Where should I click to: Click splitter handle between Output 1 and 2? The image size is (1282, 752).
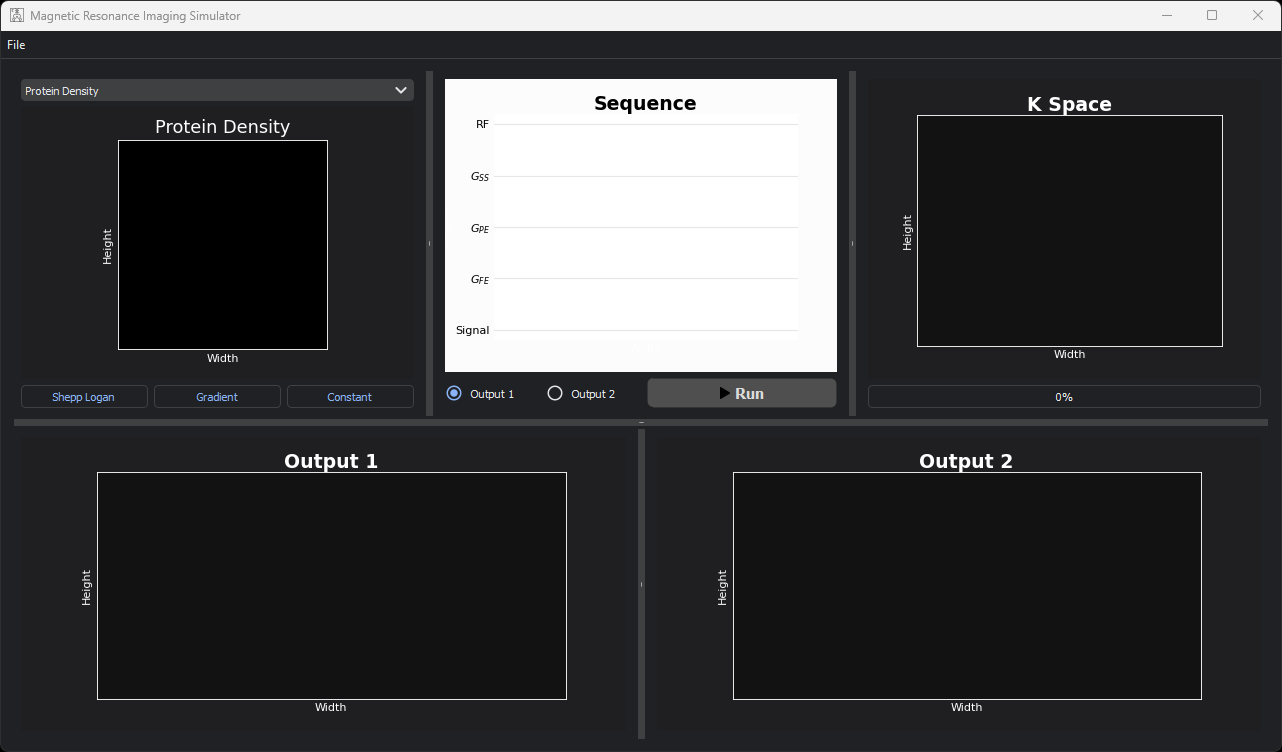641,584
